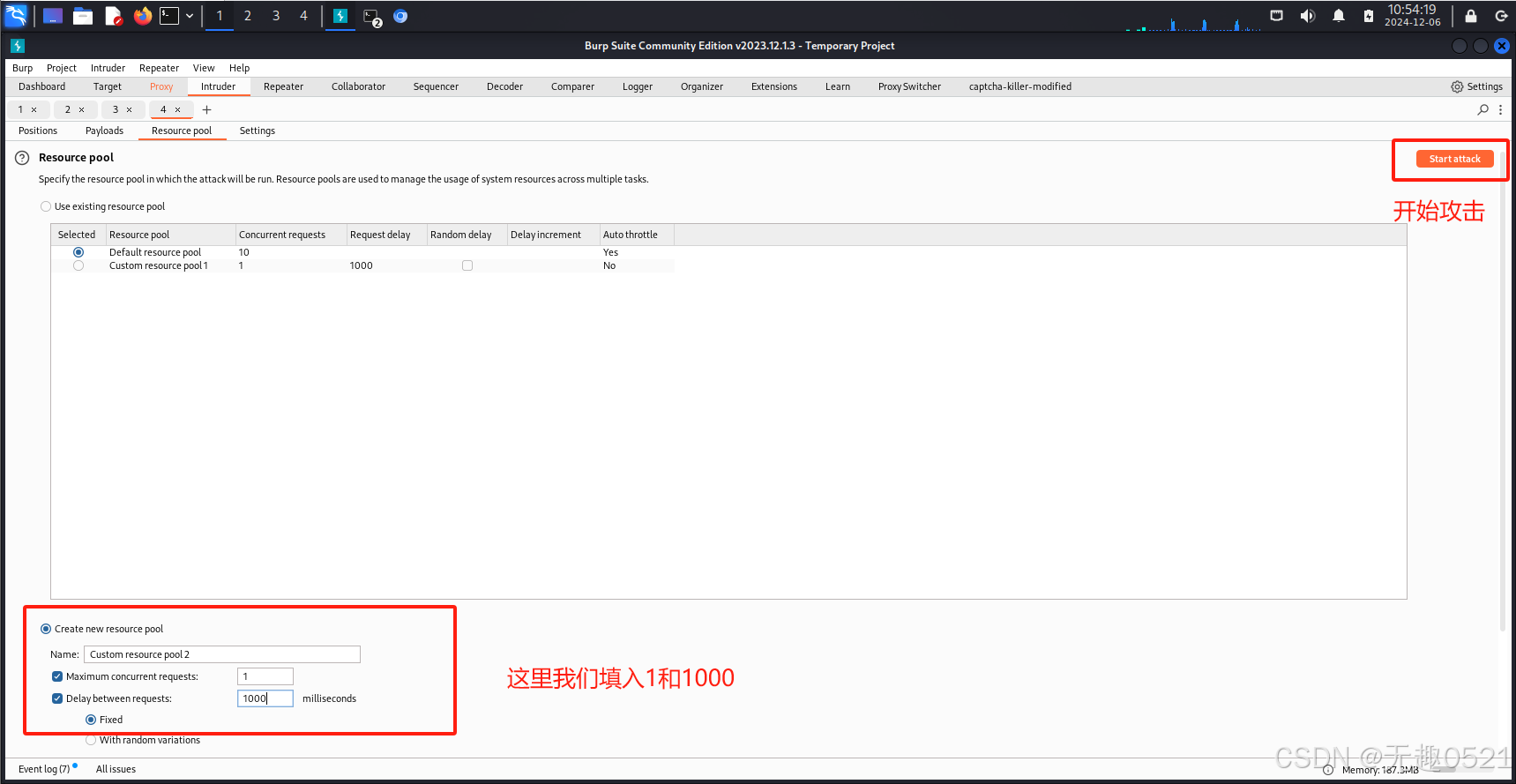Switch to the Collaborator tab
The width and height of the screenshot is (1516, 784).
[358, 86]
